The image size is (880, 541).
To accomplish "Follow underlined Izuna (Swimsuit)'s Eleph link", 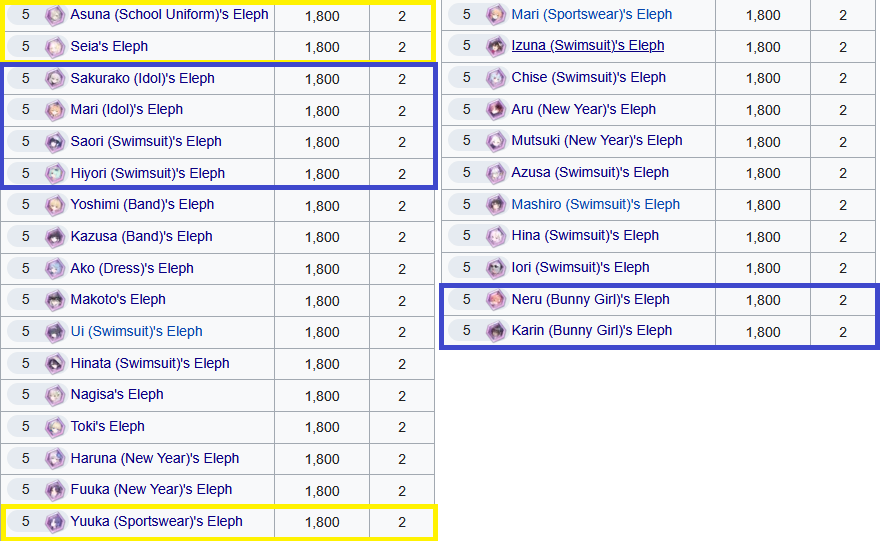I will coord(588,45).
